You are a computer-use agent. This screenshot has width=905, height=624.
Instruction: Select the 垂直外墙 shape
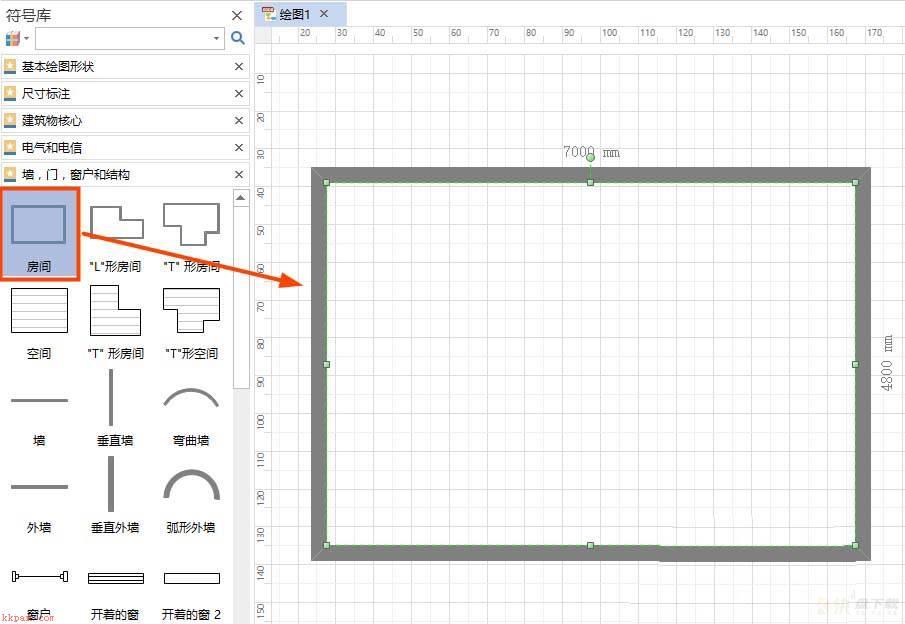coord(115,497)
